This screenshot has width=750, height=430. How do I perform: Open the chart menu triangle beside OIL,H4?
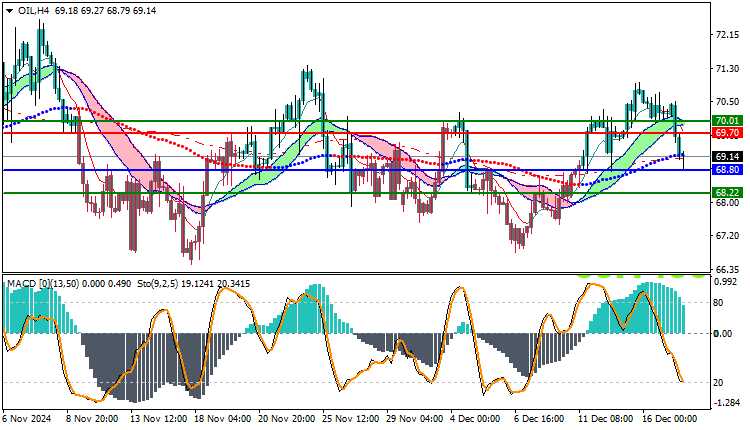(x=9, y=11)
